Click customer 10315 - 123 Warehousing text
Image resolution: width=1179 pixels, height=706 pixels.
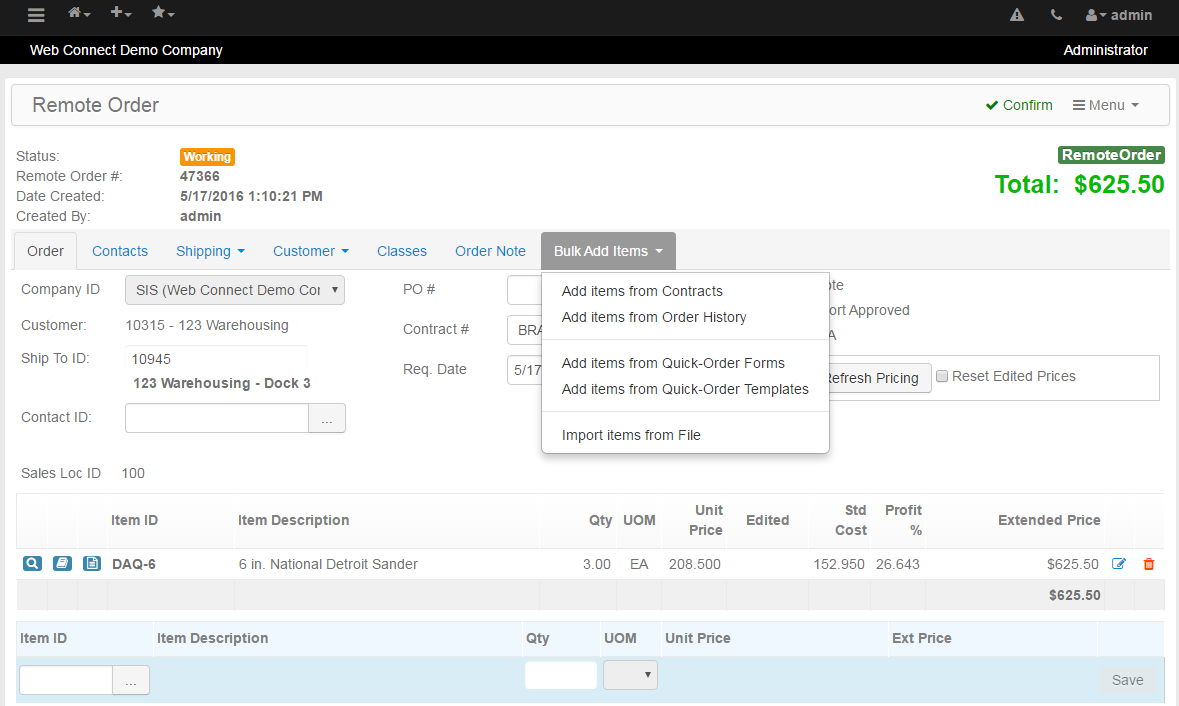click(x=207, y=326)
